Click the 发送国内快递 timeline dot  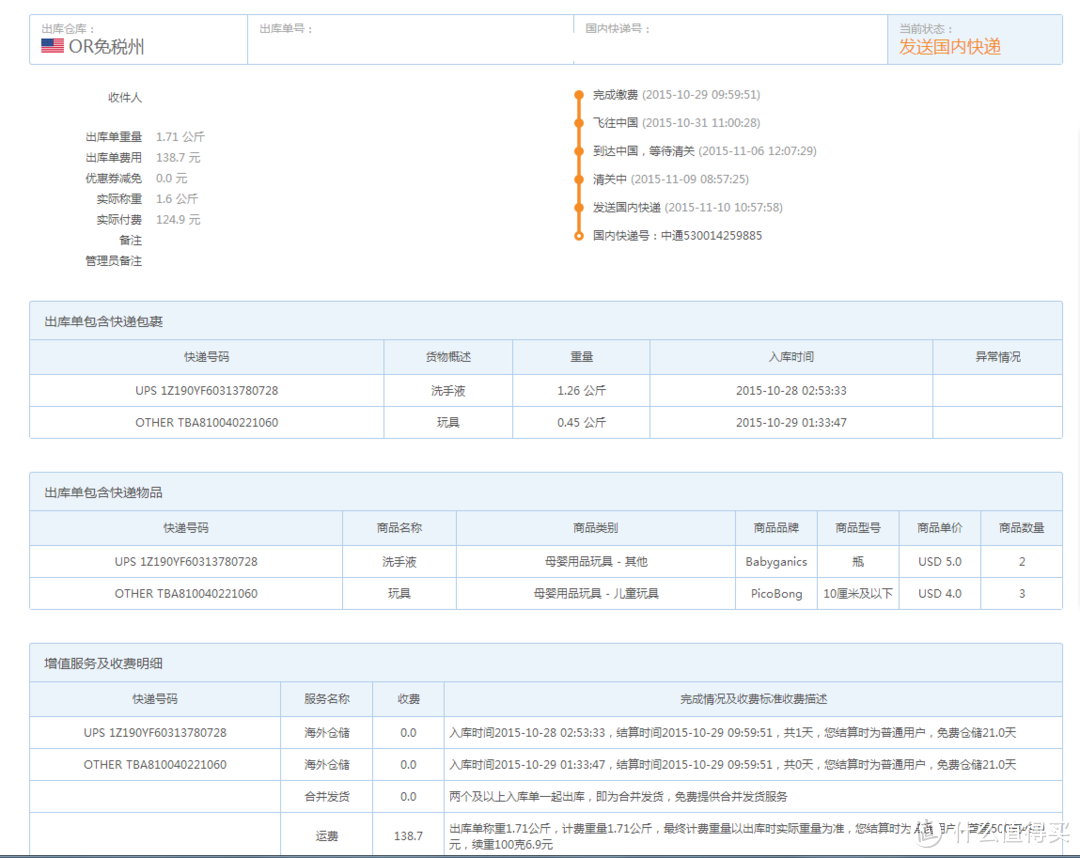[x=579, y=208]
